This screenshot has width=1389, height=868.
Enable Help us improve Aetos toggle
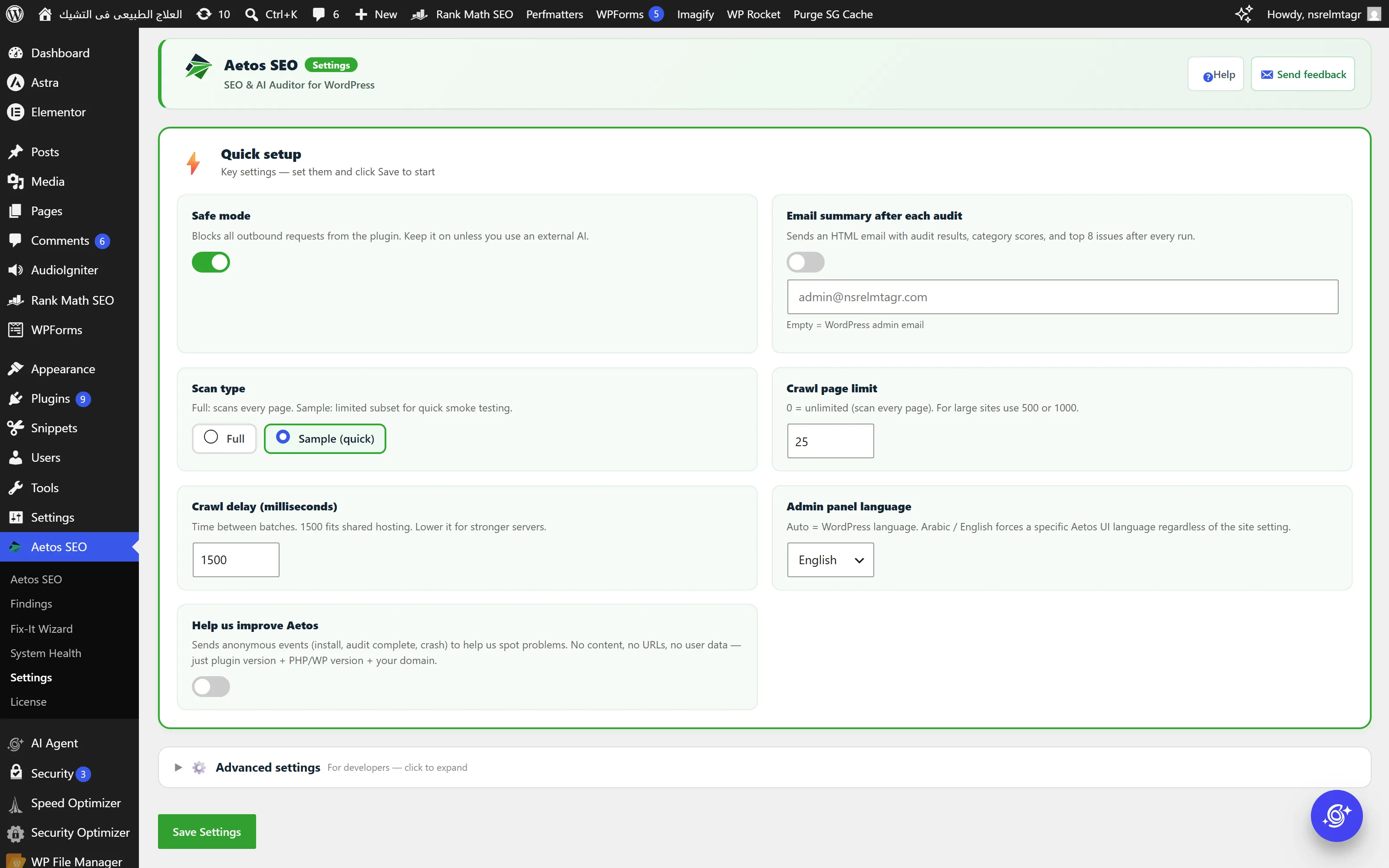point(211,687)
